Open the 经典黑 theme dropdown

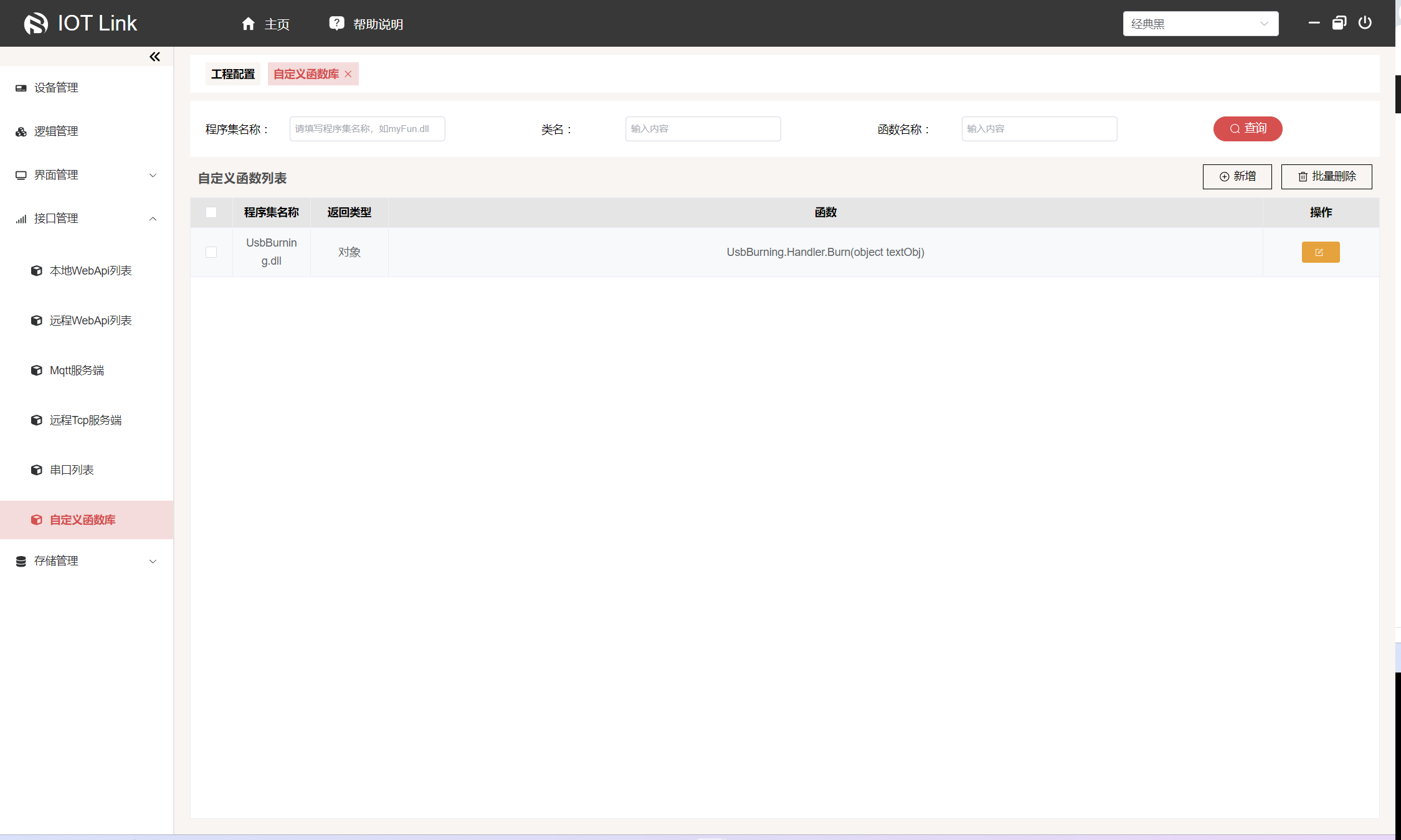pyautogui.click(x=1200, y=24)
